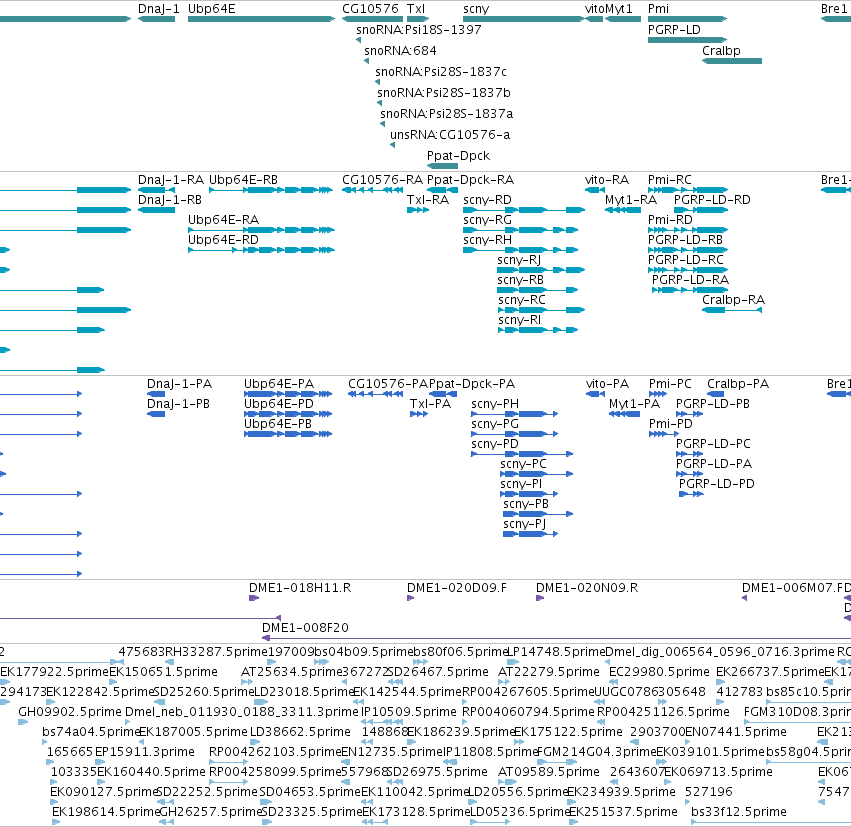Select the Cralbp gene label in the top track
Image resolution: width=851 pixels, height=827 pixels.
(721, 51)
